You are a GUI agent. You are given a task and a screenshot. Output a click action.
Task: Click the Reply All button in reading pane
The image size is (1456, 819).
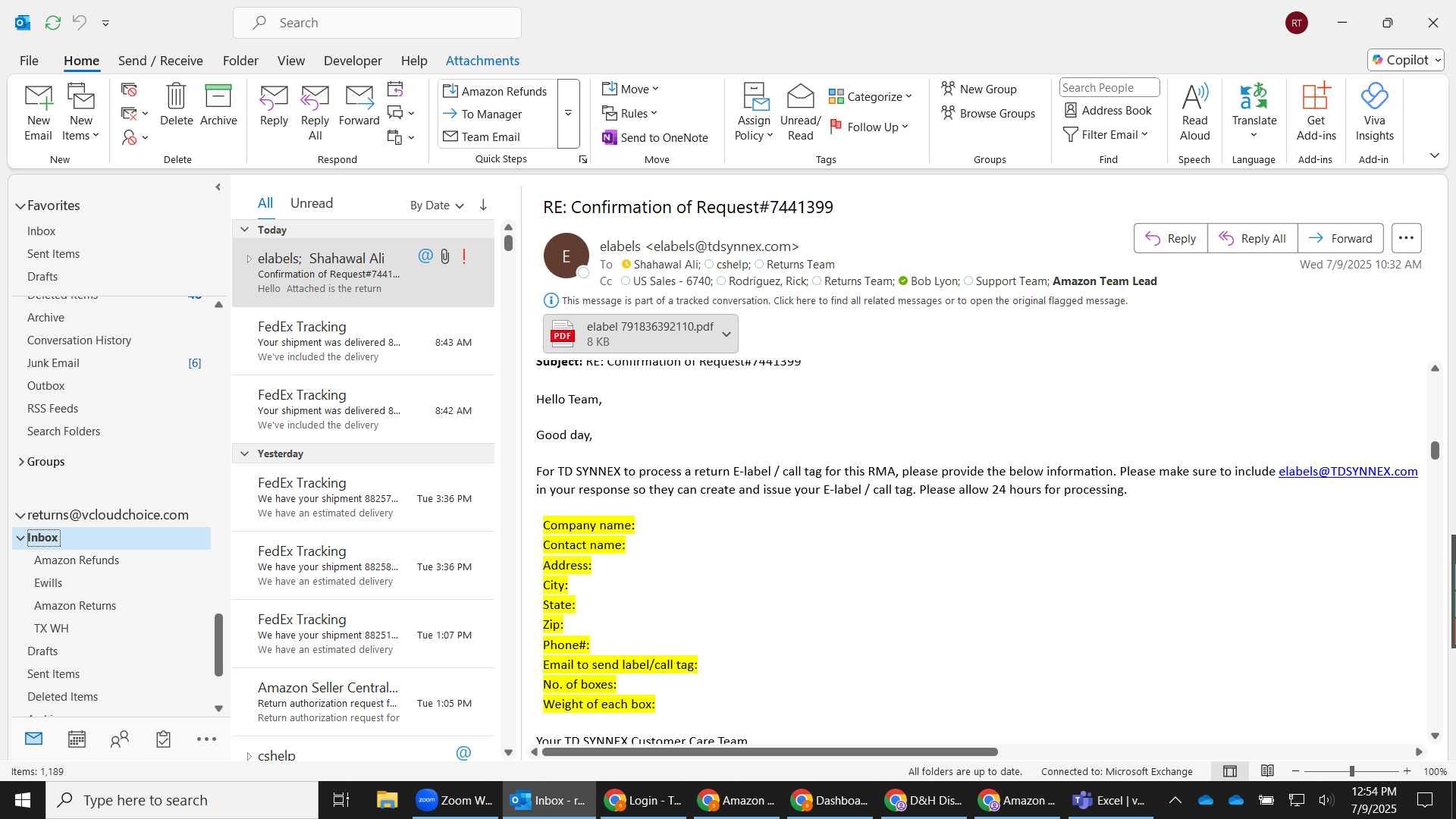pyautogui.click(x=1252, y=238)
